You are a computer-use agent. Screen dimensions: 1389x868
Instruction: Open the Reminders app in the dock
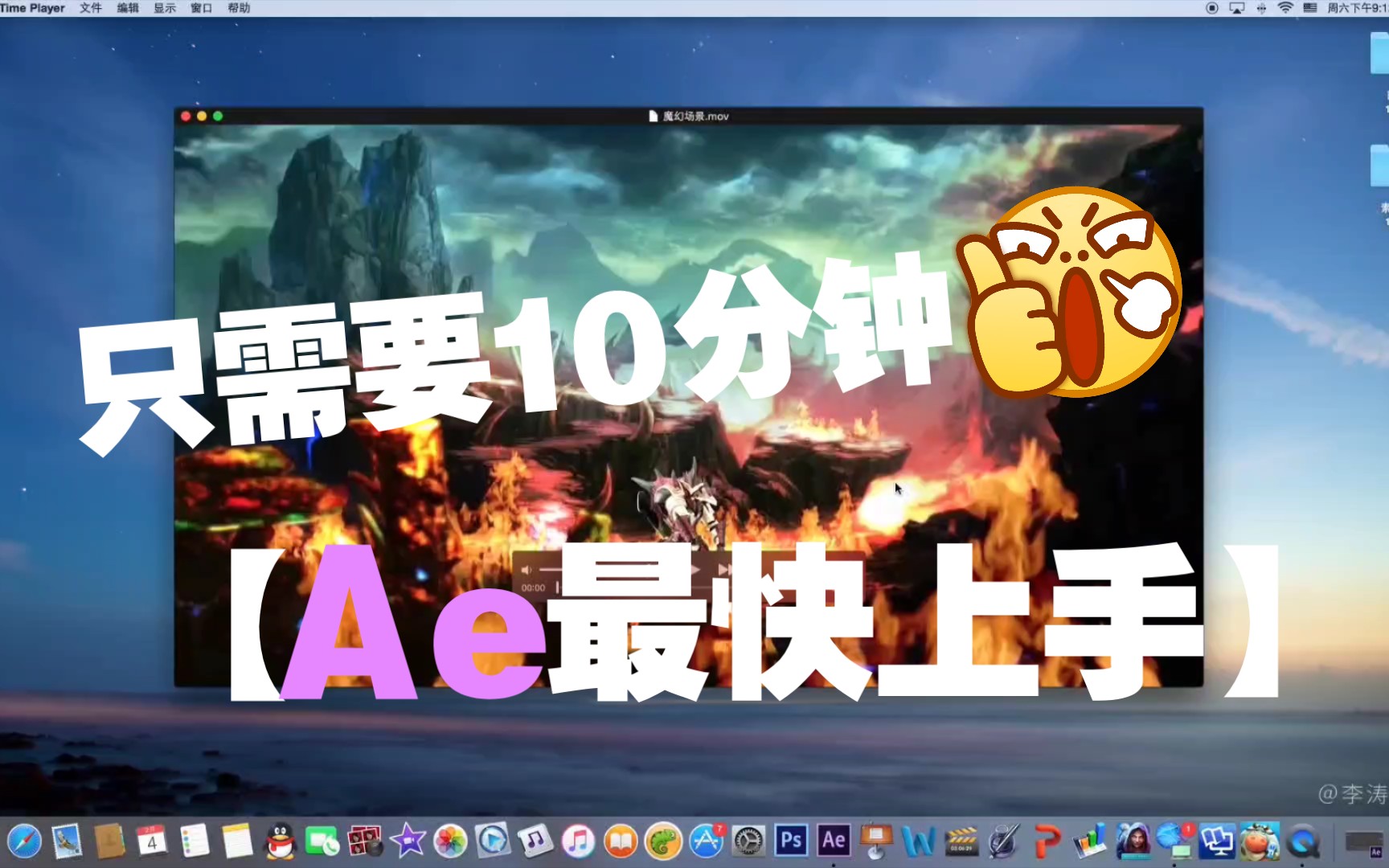click(195, 841)
